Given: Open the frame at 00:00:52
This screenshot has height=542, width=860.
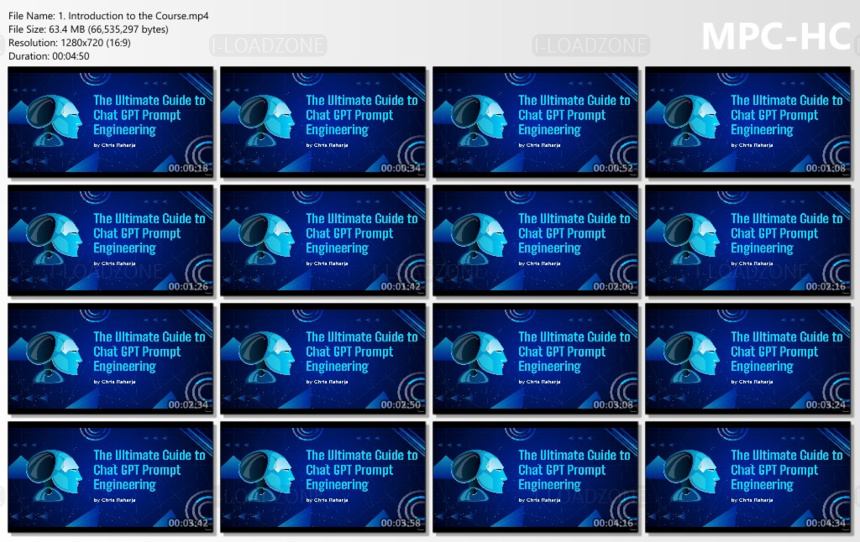Looking at the screenshot, I should click(x=536, y=122).
